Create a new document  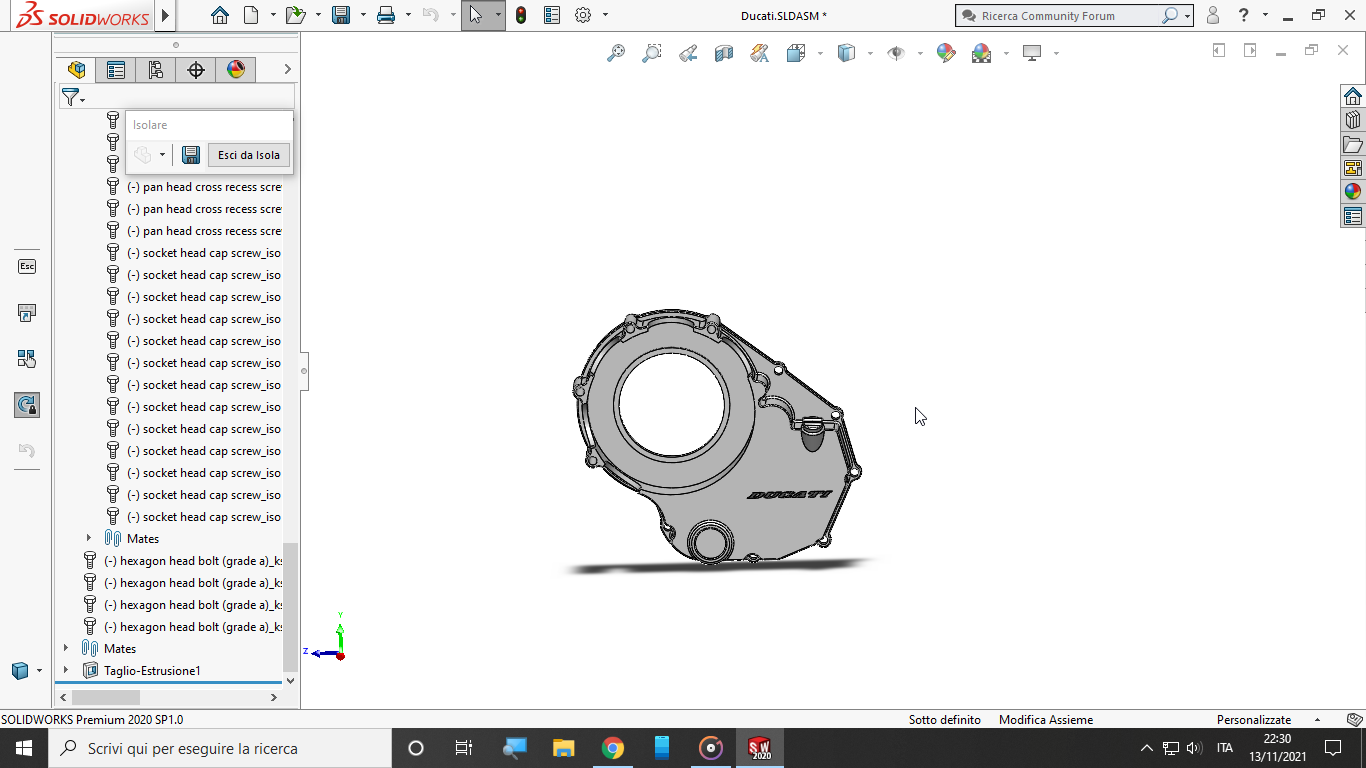(x=251, y=15)
